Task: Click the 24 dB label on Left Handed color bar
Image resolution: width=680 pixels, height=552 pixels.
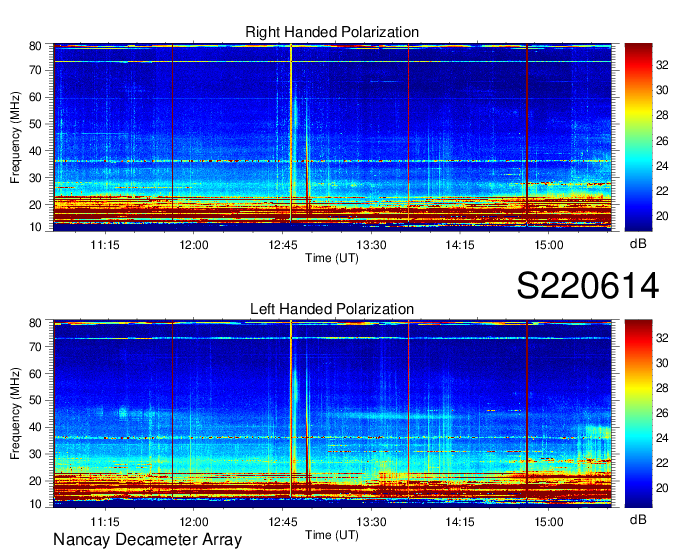Action: (662, 438)
